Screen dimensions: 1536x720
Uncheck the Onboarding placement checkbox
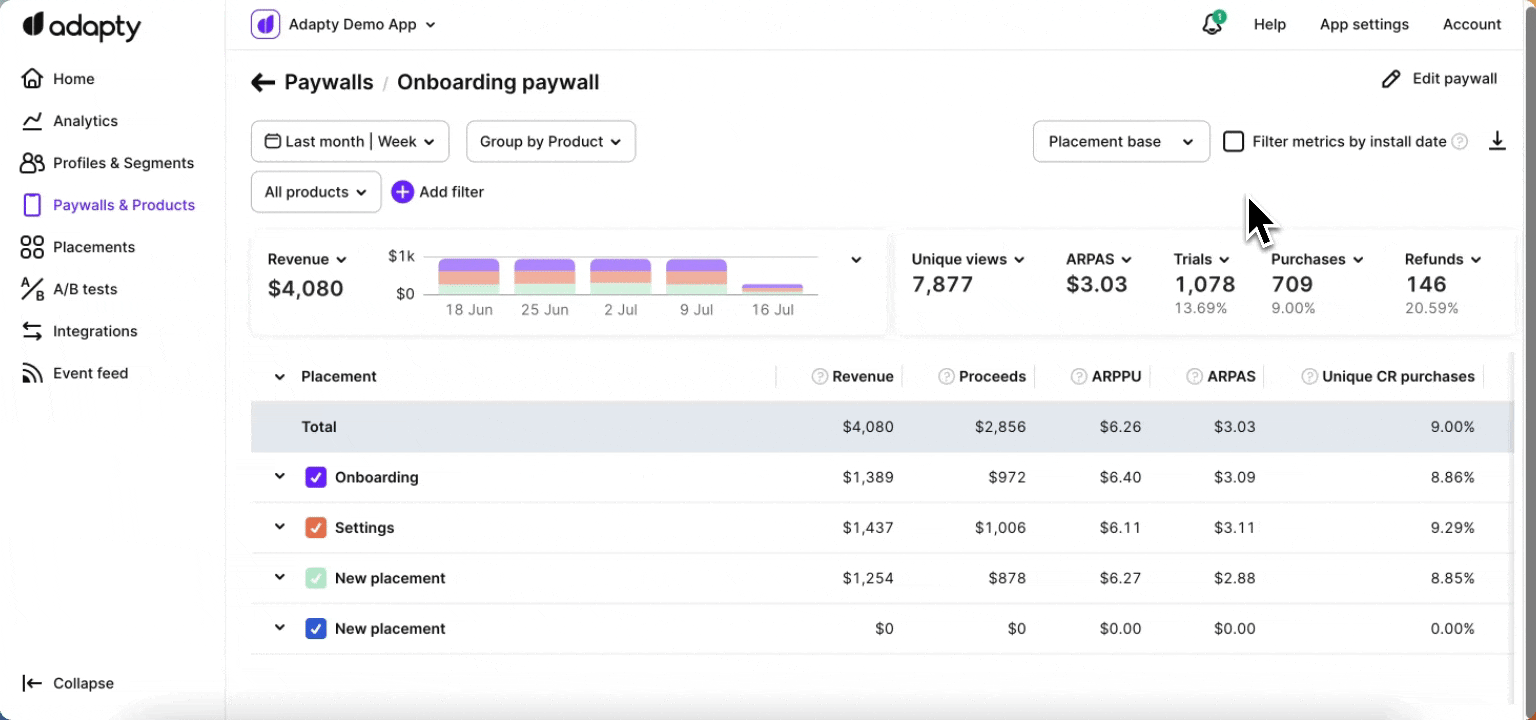coord(316,478)
